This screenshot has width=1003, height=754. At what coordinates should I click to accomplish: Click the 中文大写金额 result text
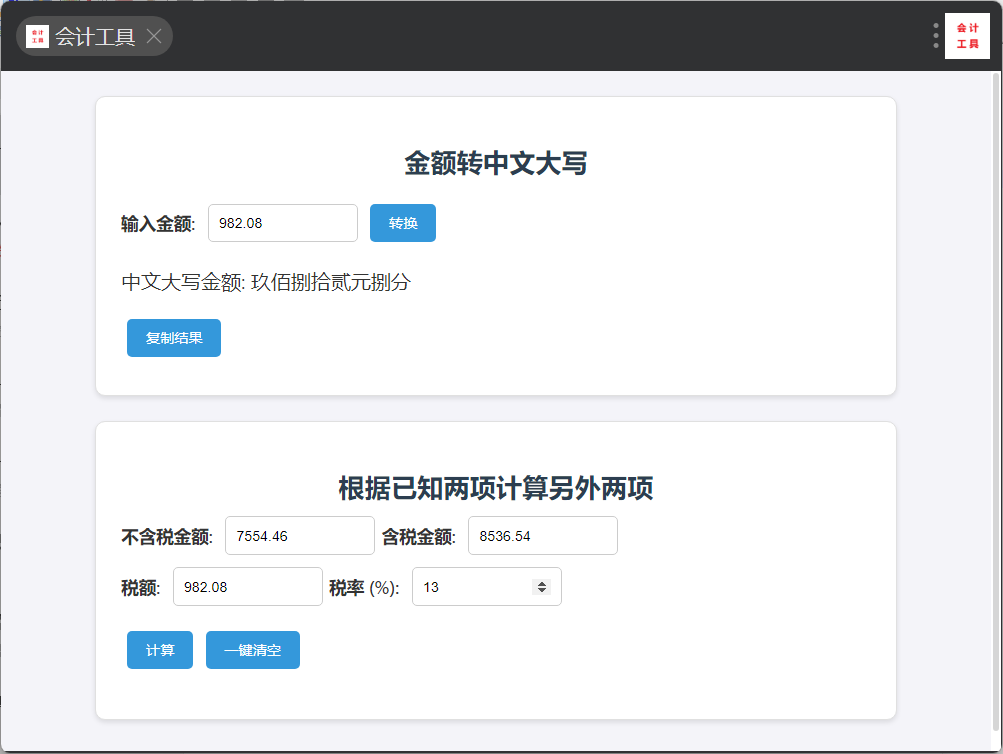point(266,282)
